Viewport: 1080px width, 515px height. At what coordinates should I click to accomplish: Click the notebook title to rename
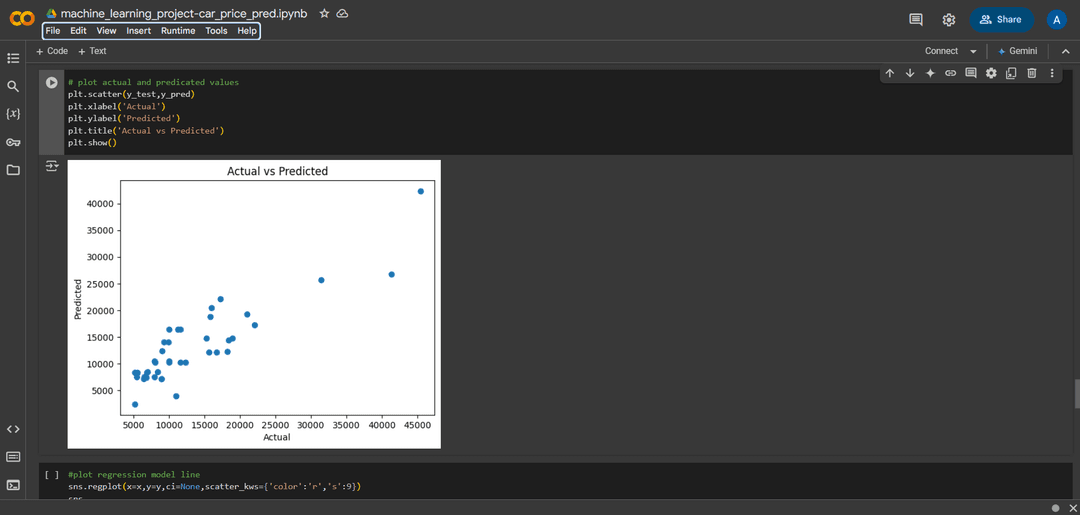click(184, 13)
